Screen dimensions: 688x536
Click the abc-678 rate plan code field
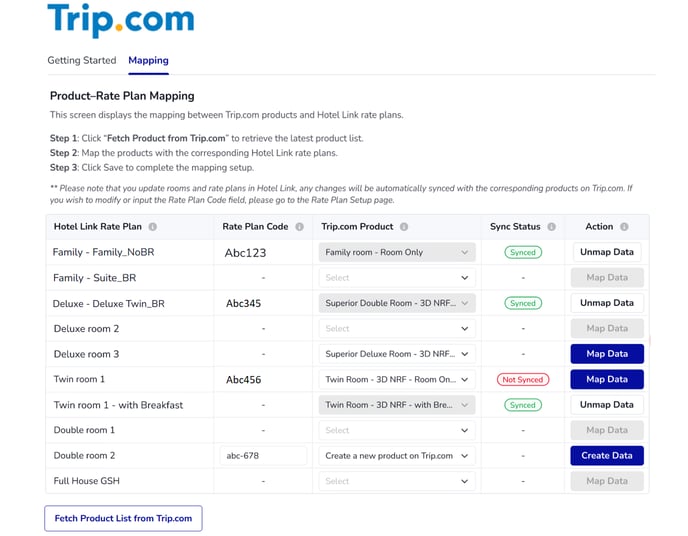coord(263,456)
